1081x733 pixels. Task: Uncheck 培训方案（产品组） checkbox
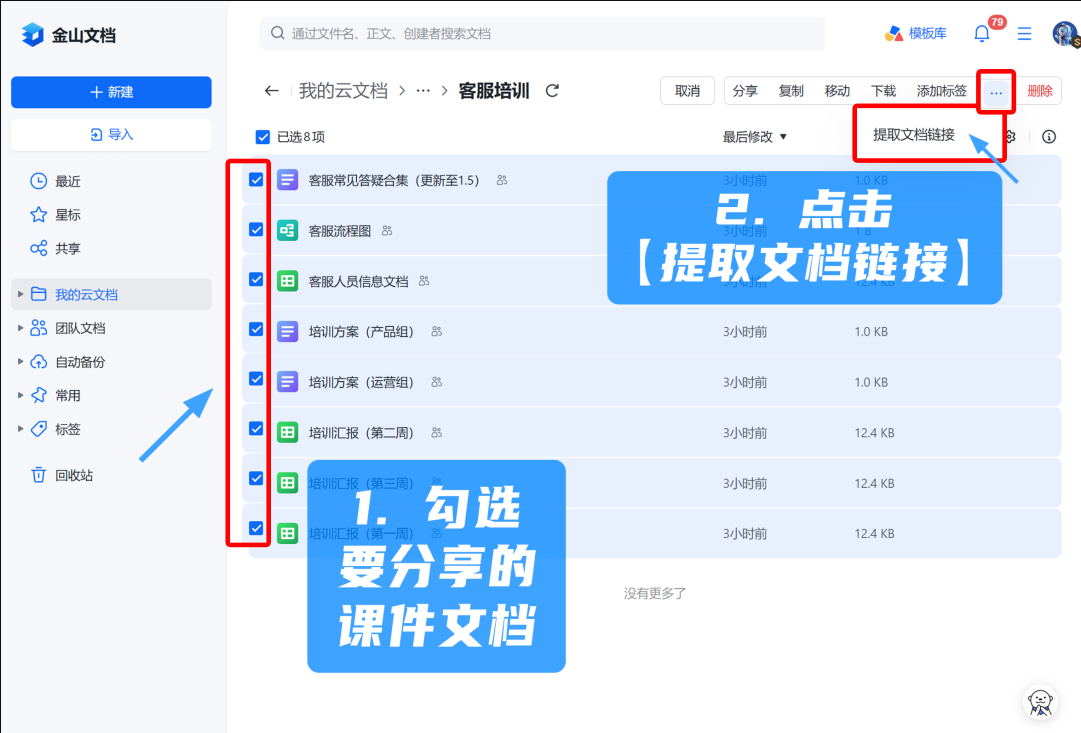point(256,329)
